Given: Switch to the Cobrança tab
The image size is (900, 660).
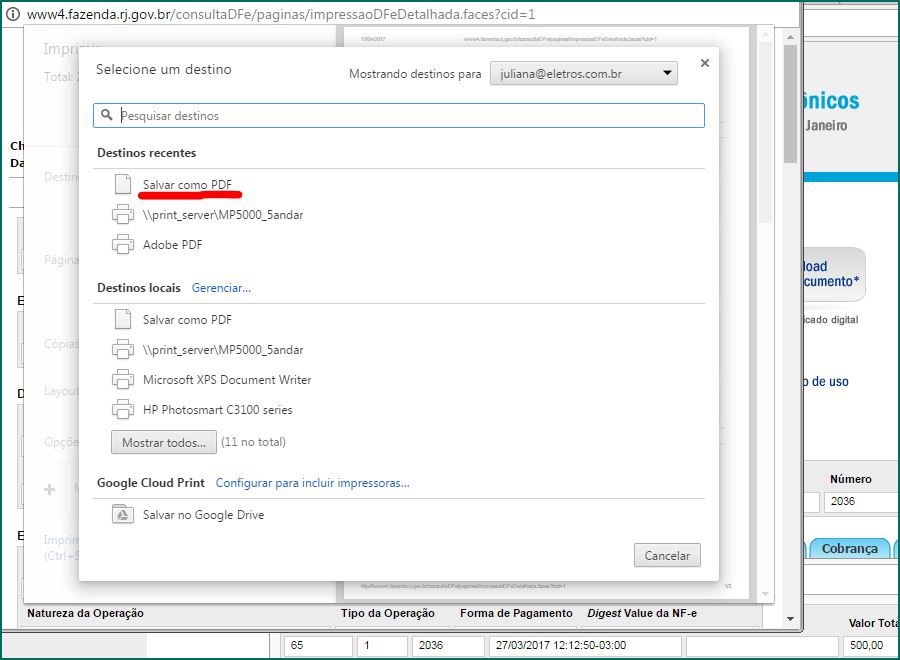Looking at the screenshot, I should pyautogui.click(x=849, y=548).
